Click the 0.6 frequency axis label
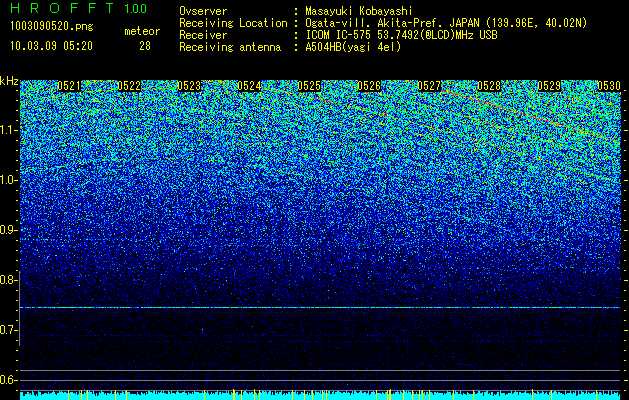 coord(8,380)
